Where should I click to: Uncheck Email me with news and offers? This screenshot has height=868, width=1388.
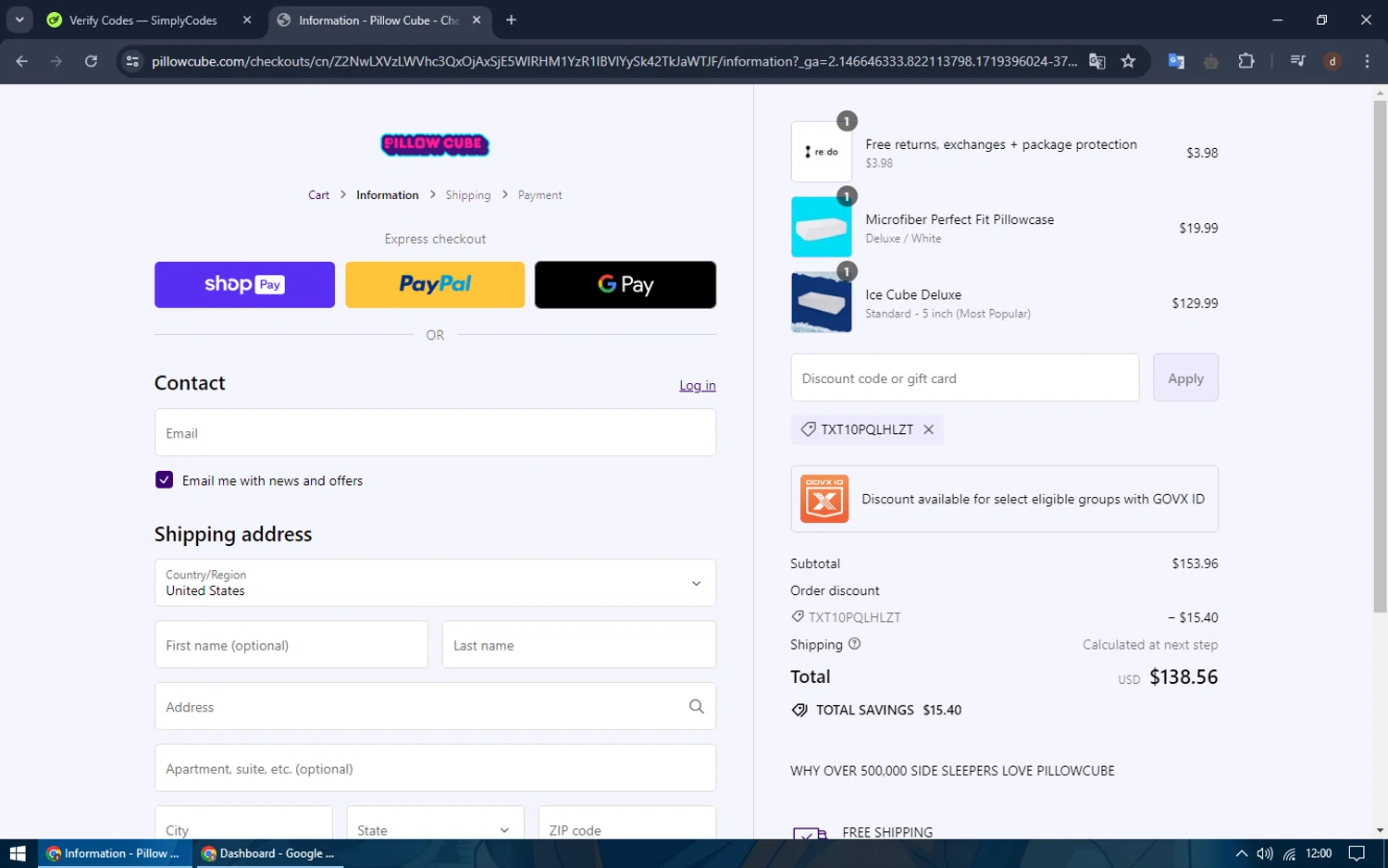point(164,479)
